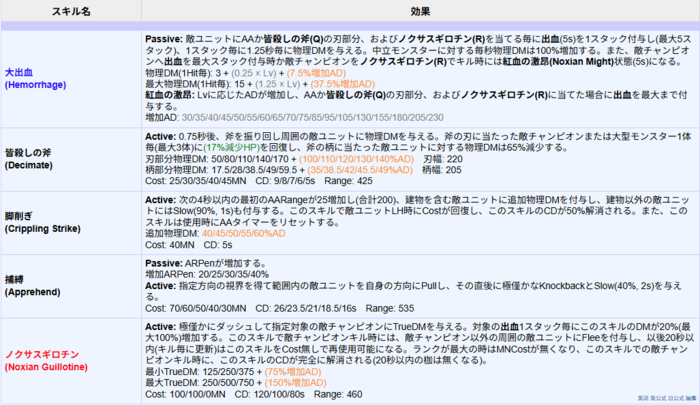Click 柄部分物理DM: 17.5/28/38.5/49/59.5 text
Image resolution: width=700 pixels, height=405 pixels.
[x=221, y=170]
